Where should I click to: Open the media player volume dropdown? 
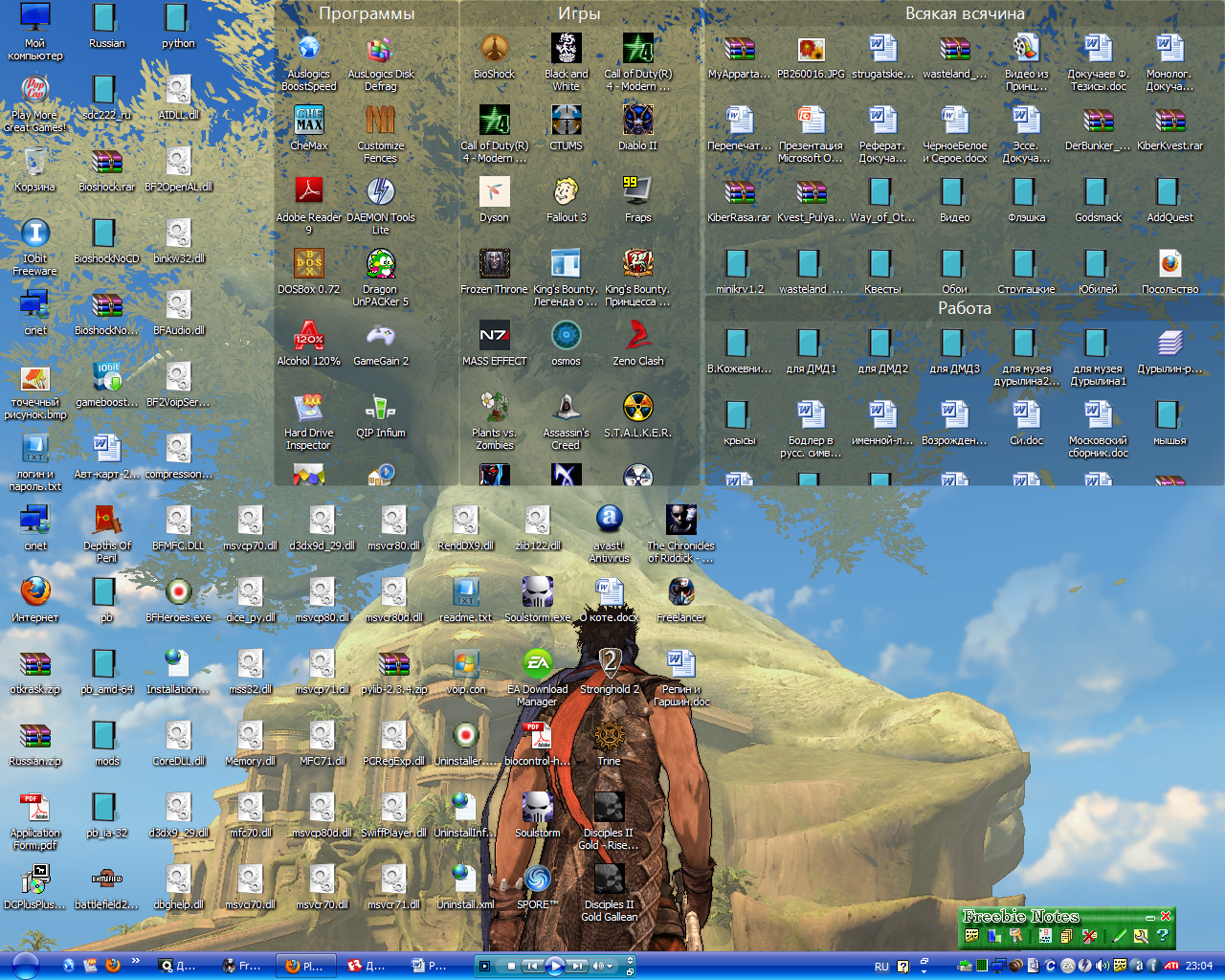[610, 967]
